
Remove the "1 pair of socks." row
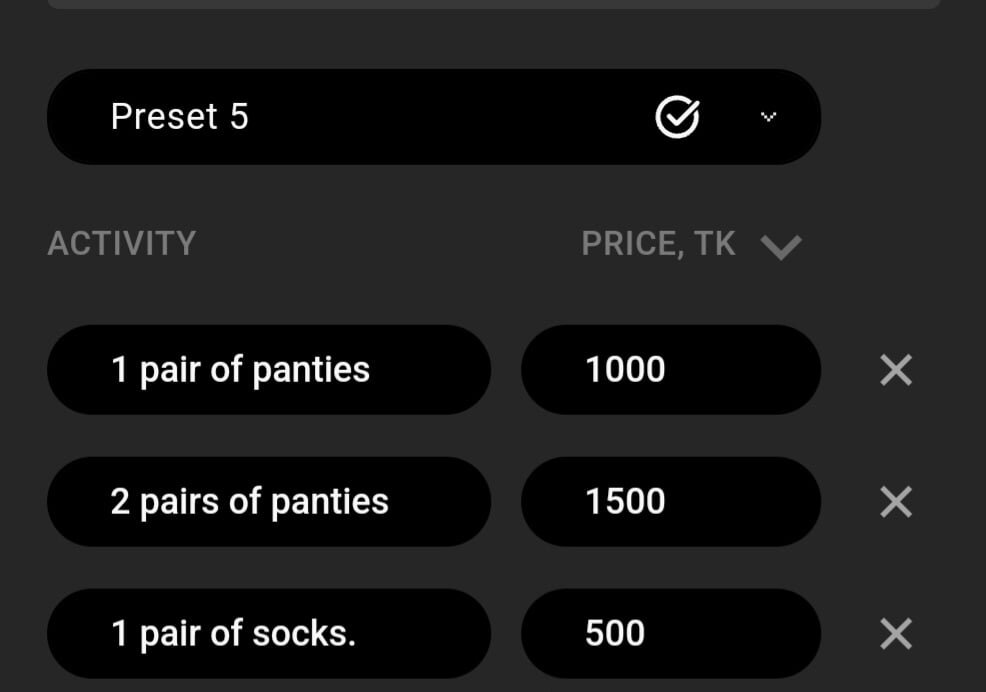coord(895,634)
